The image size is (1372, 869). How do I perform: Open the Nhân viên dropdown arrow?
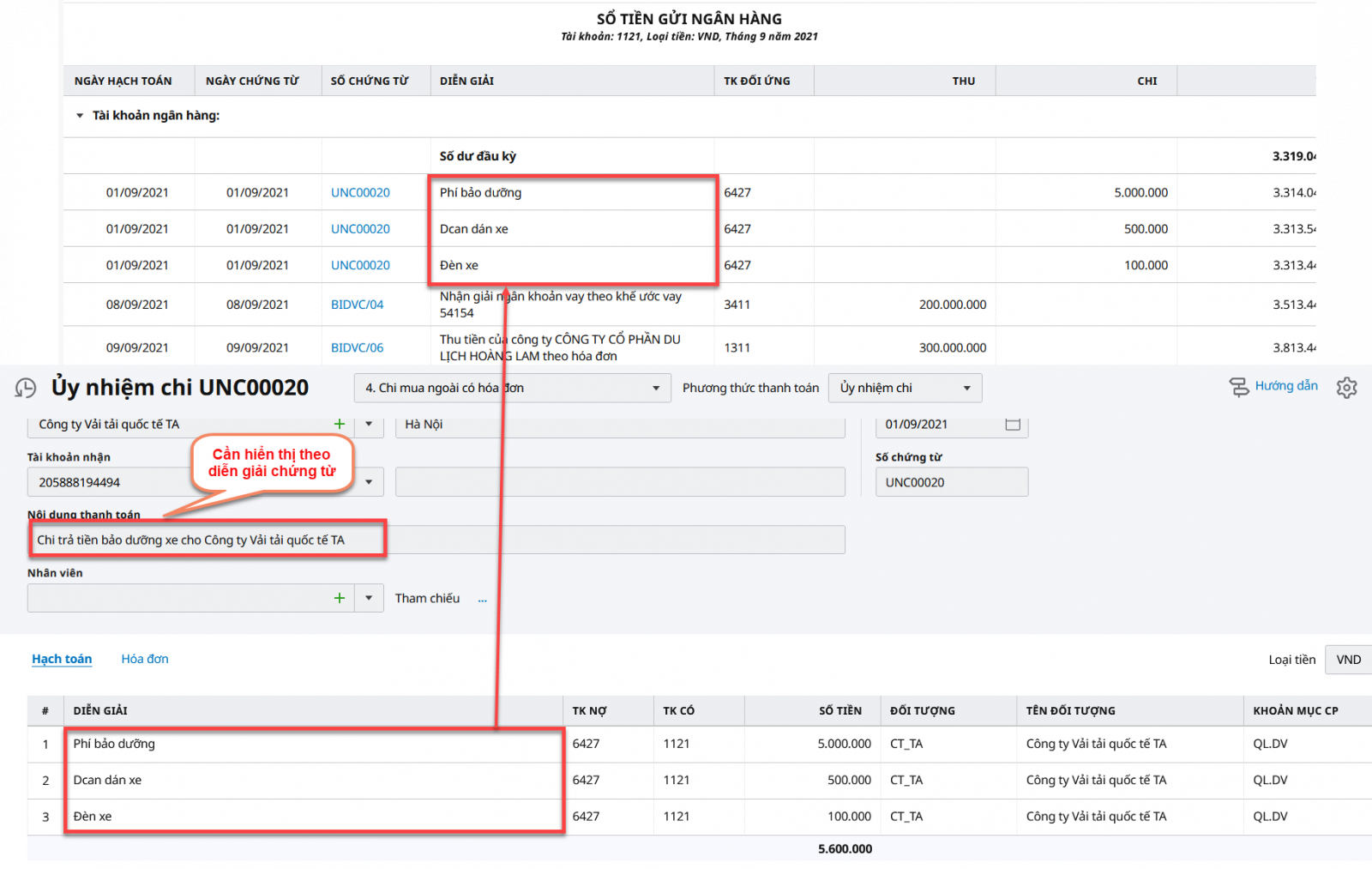click(369, 598)
